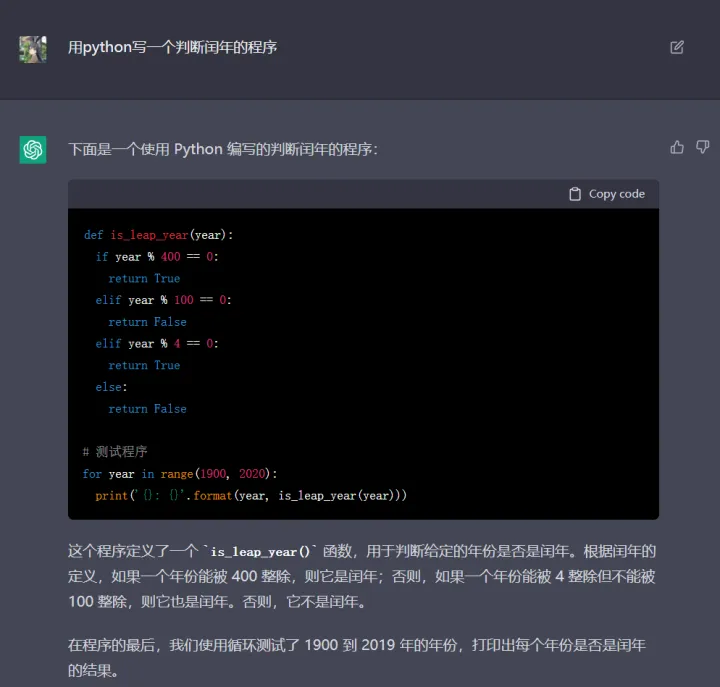Click the print format statement line
Viewport: 720px width, 687px height.
click(251, 495)
